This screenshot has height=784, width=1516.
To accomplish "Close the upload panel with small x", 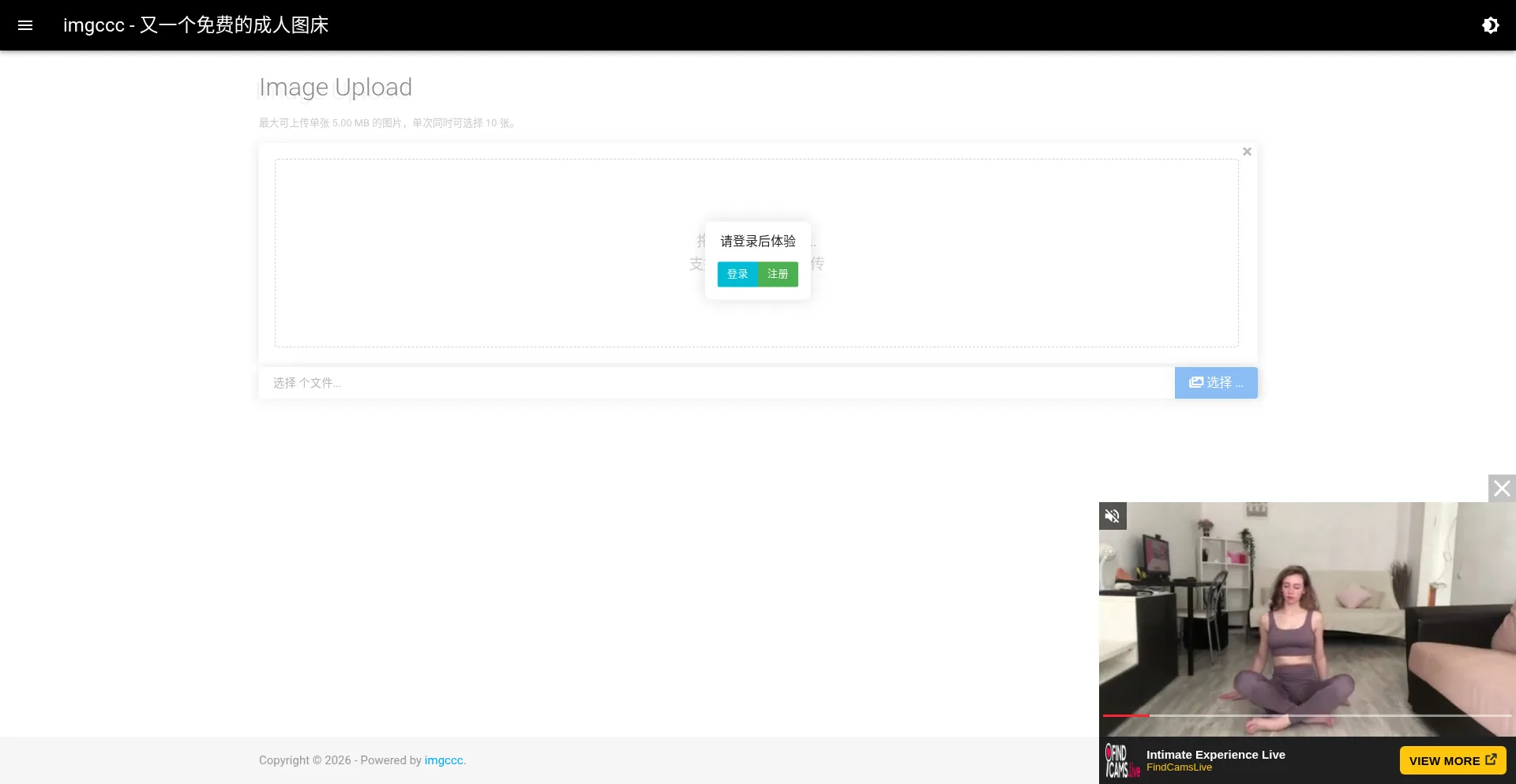I will 1247,152.
